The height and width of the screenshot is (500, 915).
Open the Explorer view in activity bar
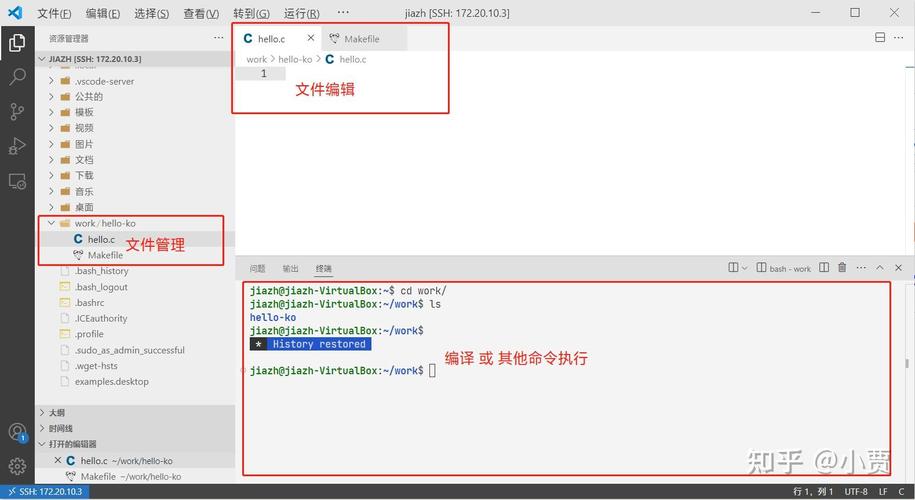pos(17,43)
